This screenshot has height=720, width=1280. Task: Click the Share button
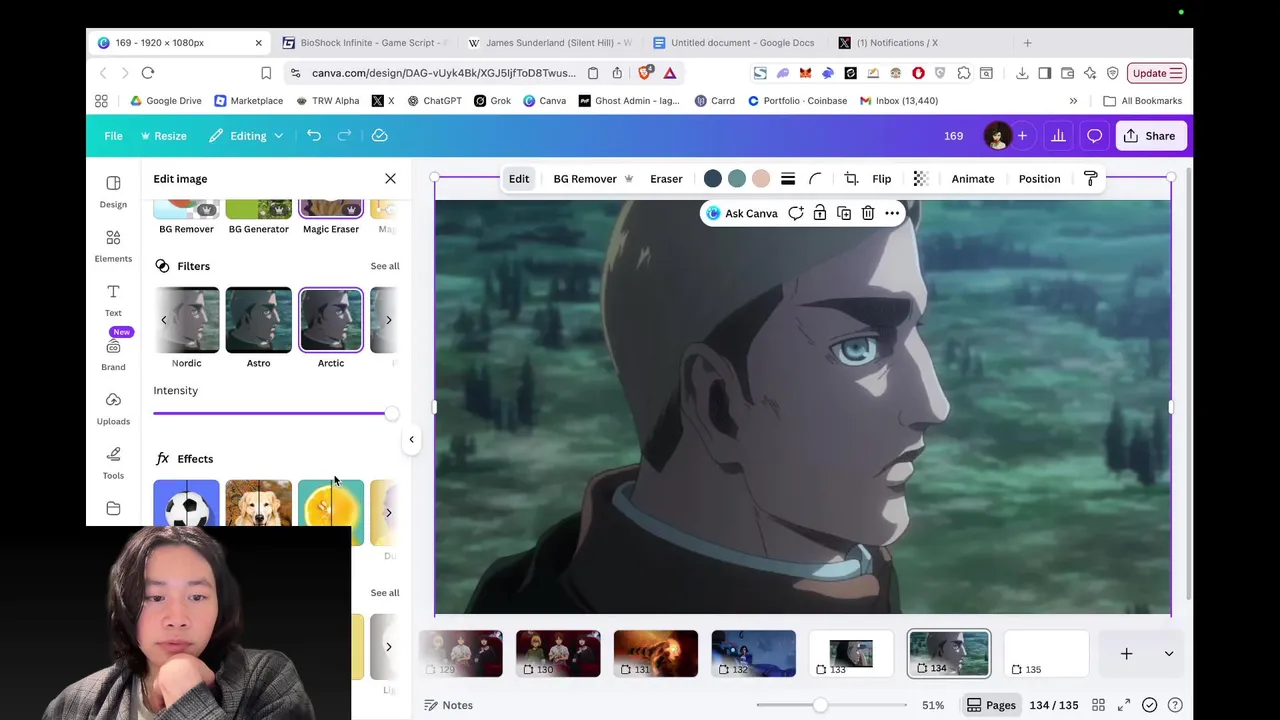pos(1149,136)
